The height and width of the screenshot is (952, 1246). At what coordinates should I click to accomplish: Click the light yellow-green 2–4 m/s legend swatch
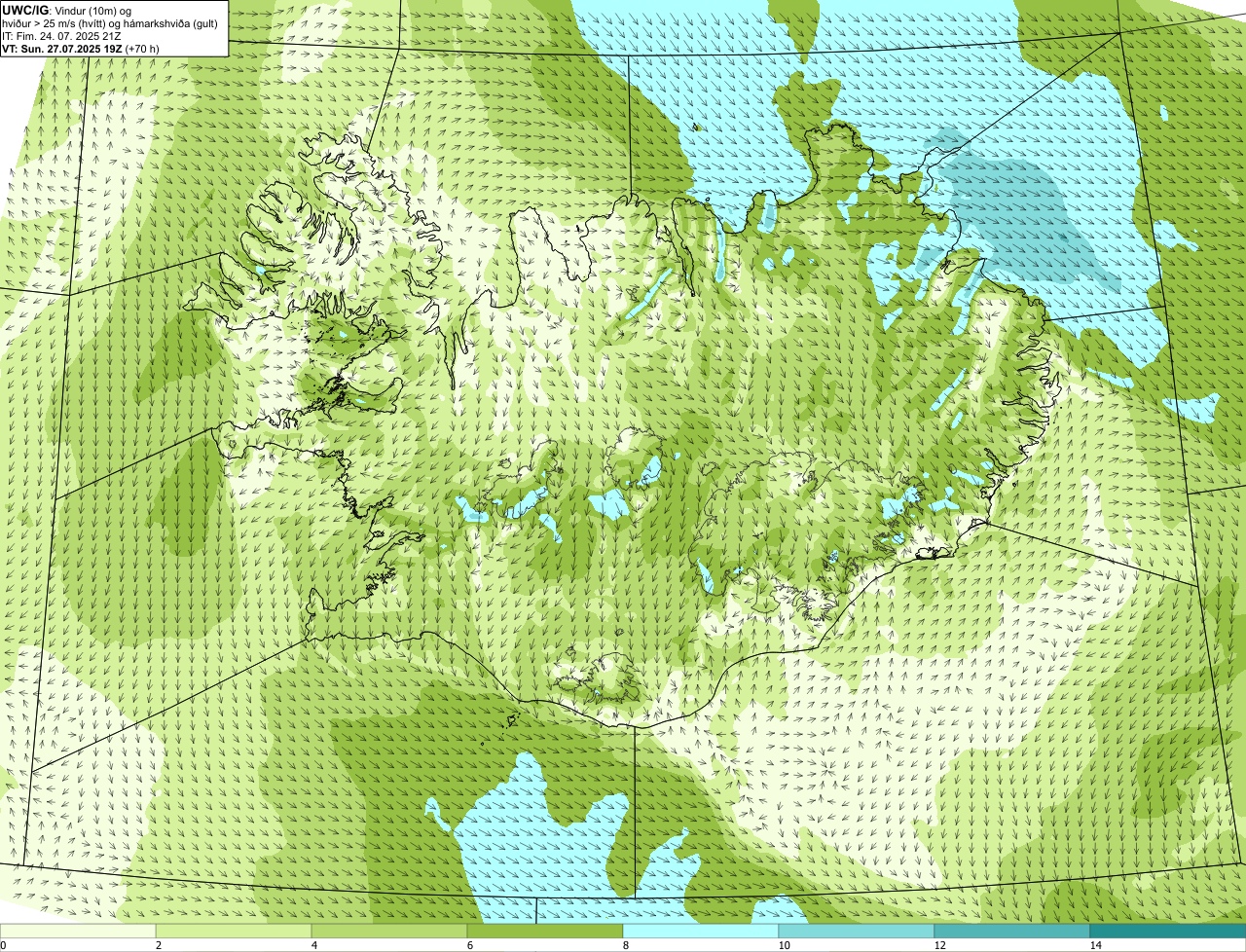[x=234, y=931]
